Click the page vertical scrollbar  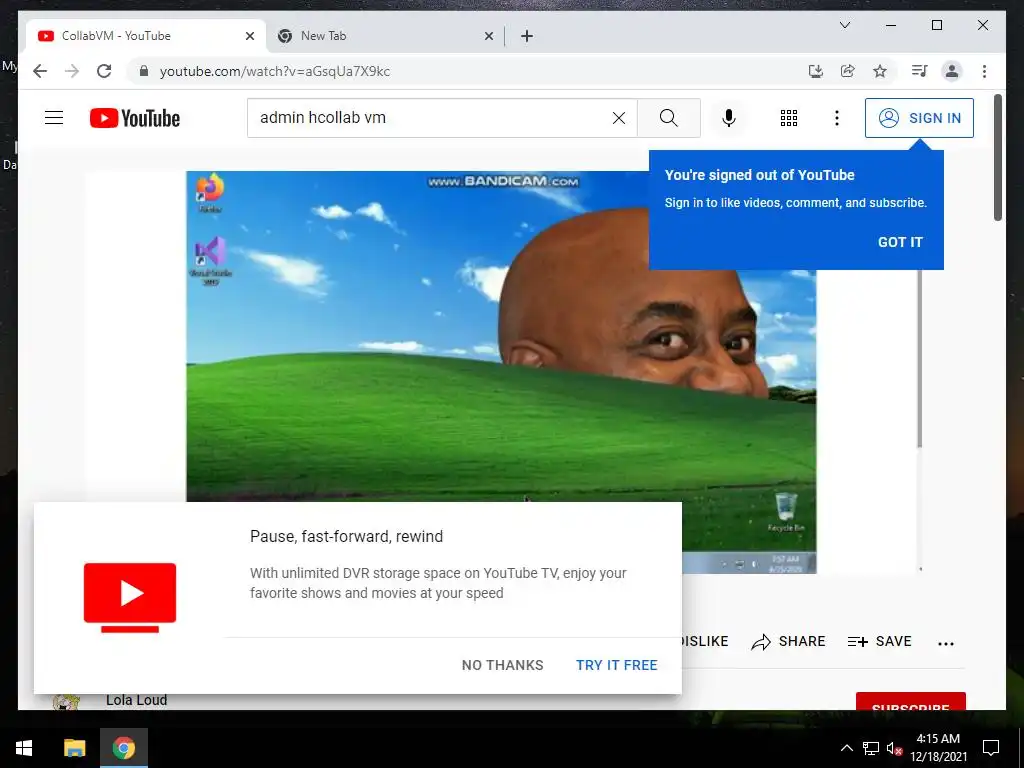click(x=998, y=157)
